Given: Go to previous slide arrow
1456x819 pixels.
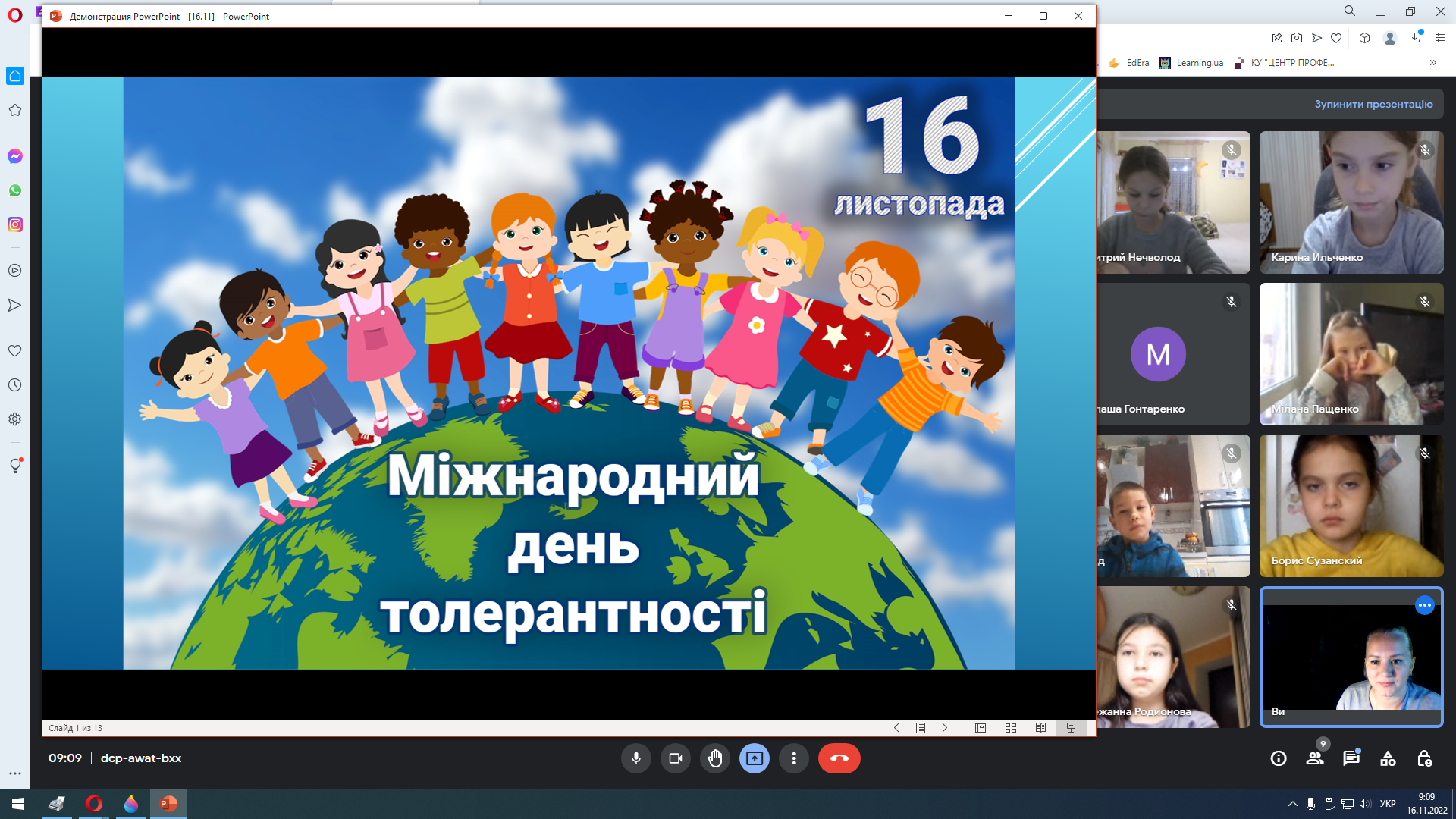Looking at the screenshot, I should pos(896,728).
